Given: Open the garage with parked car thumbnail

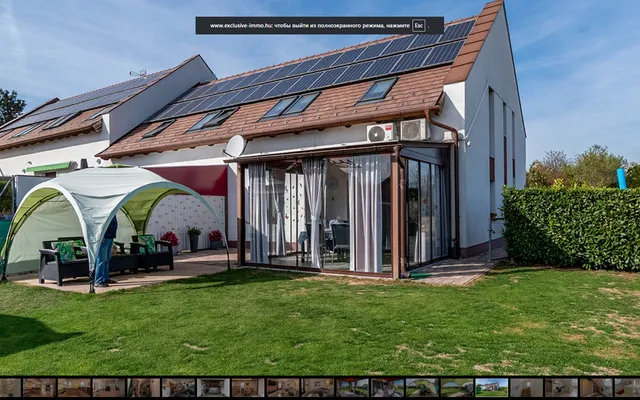Looking at the screenshot, I should click(213, 388).
